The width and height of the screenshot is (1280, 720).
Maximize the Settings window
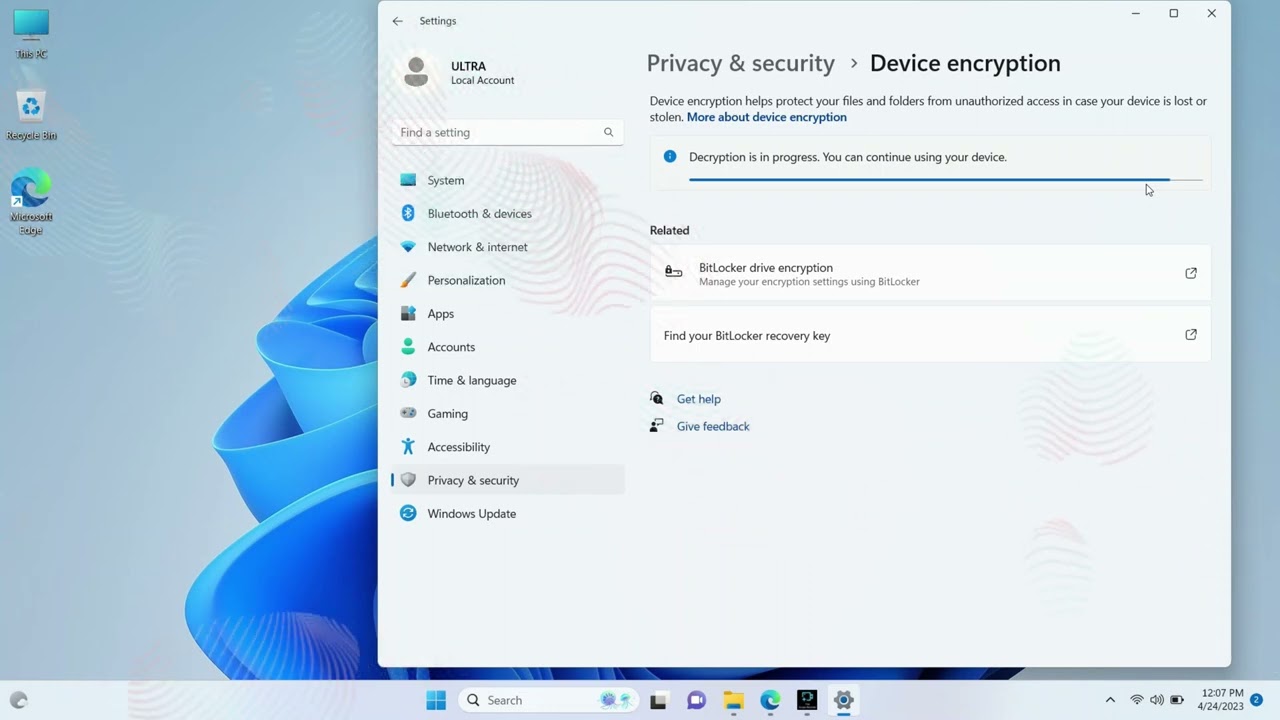point(1174,14)
